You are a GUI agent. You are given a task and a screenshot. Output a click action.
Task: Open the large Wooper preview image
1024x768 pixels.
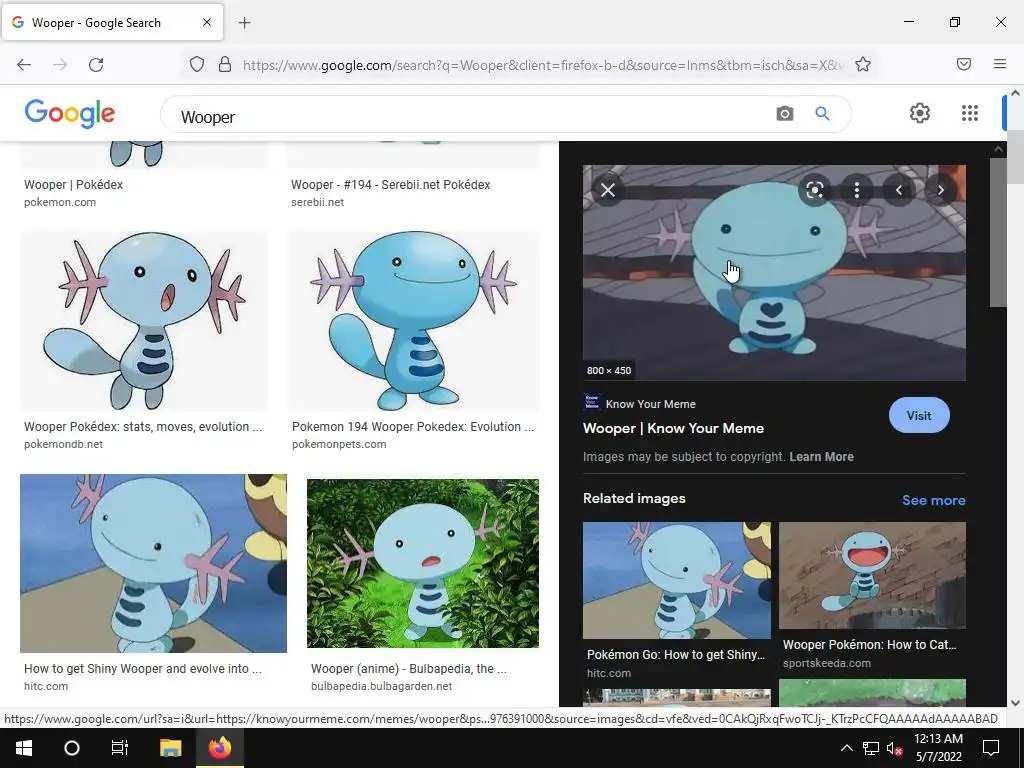pyautogui.click(x=774, y=272)
